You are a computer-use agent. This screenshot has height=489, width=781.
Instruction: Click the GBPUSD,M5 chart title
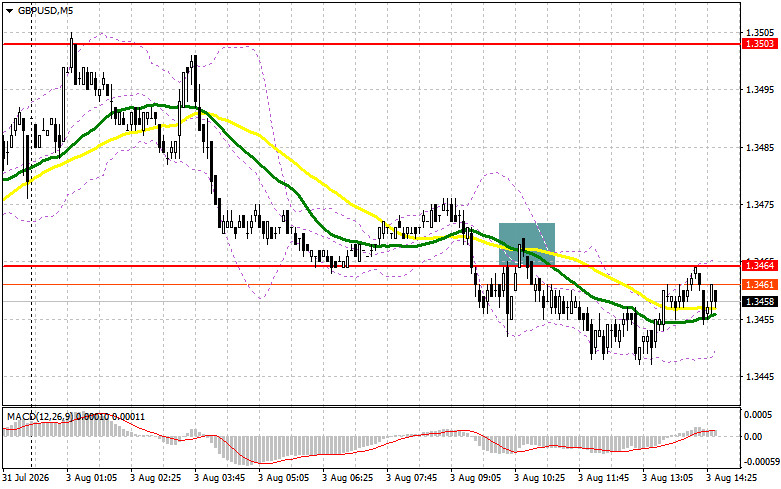point(45,10)
